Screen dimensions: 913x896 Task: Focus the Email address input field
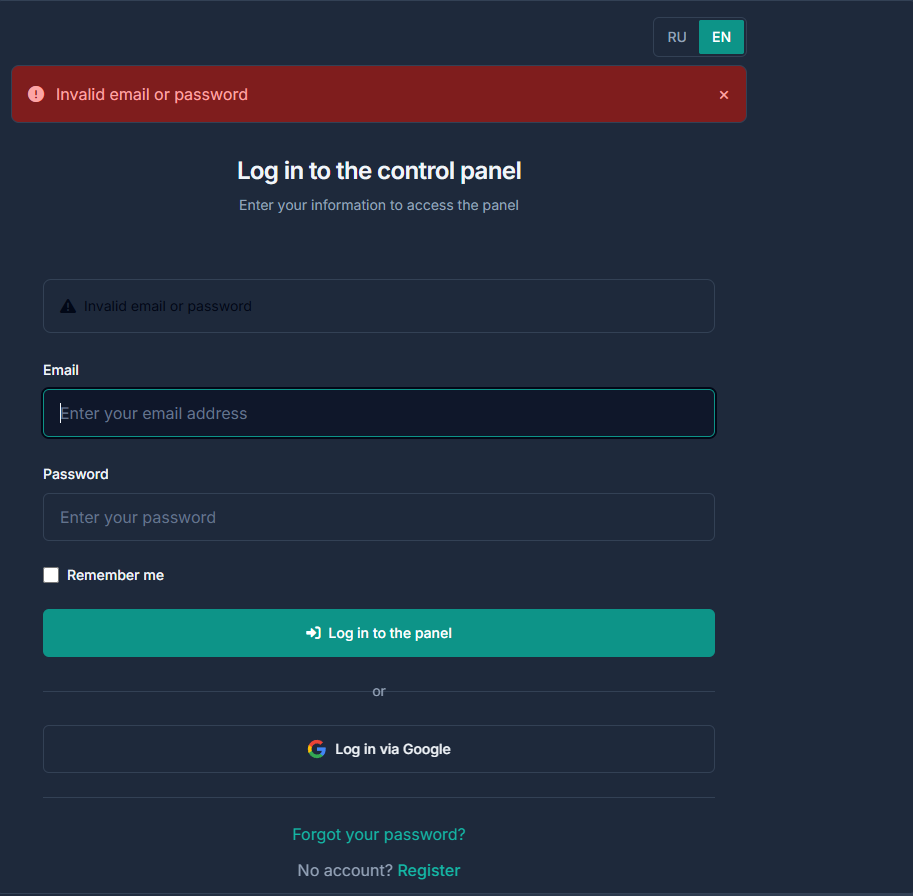pyautogui.click(x=379, y=413)
